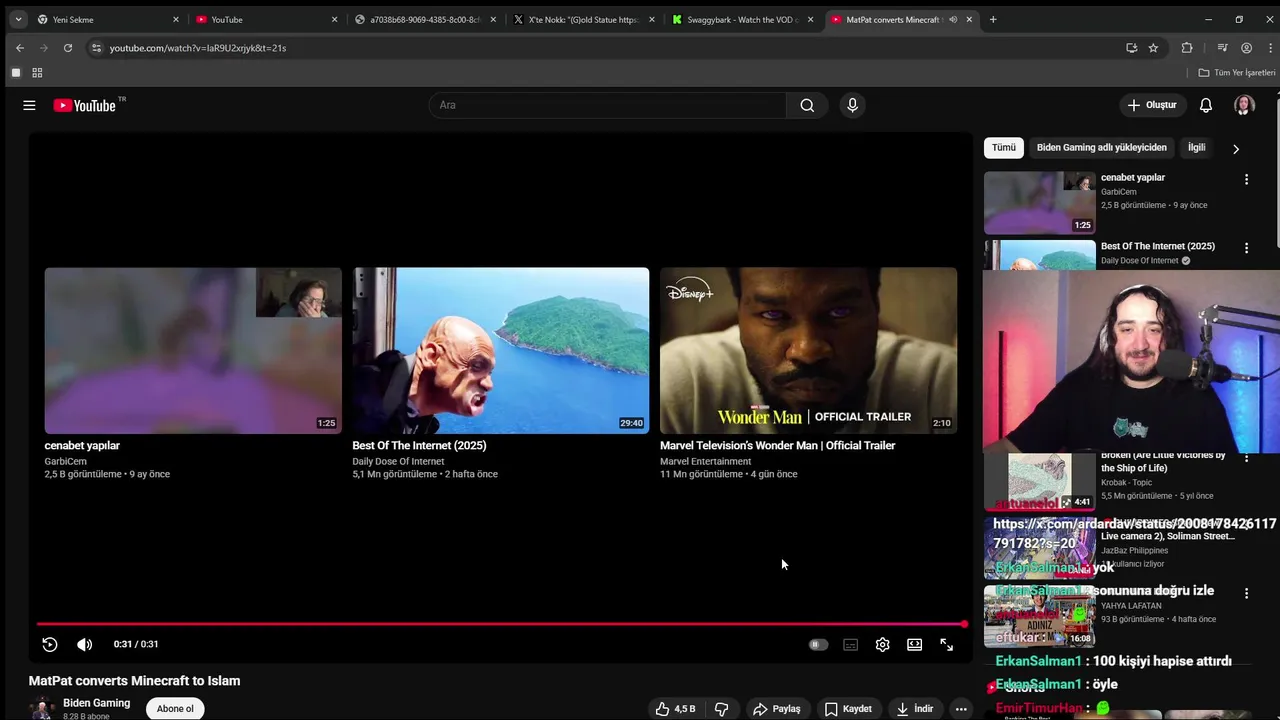
Task: Open the apps grid in the bookmarks bar
Action: click(37, 73)
